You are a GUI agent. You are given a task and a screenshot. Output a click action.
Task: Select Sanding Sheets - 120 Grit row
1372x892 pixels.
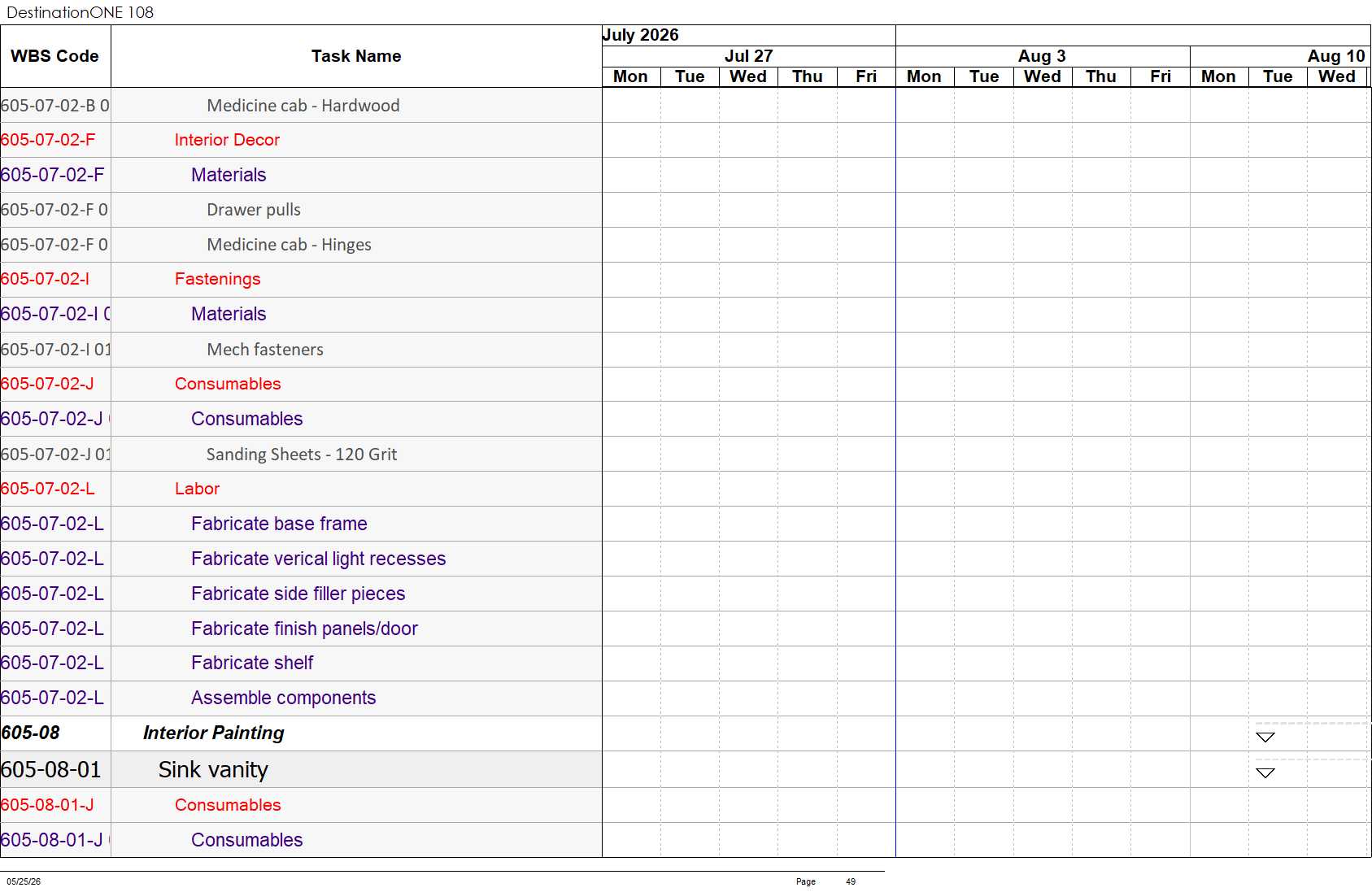[x=301, y=454]
